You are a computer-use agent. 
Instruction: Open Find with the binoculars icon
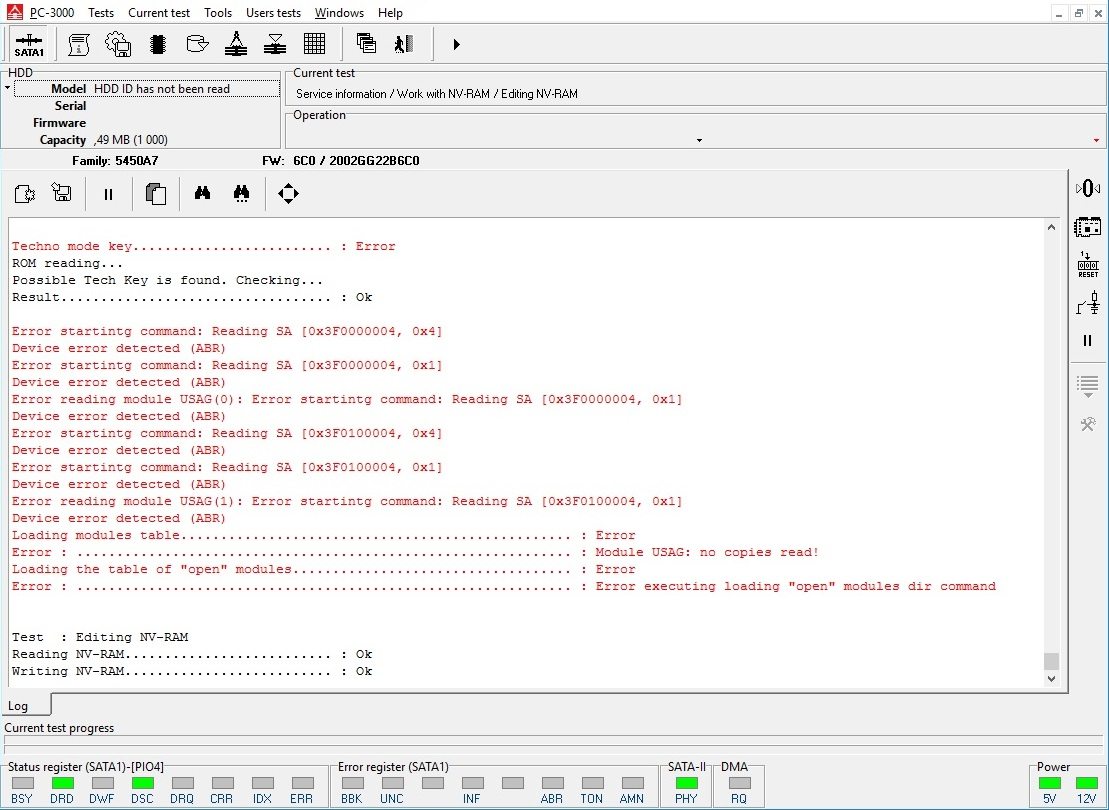click(x=202, y=193)
